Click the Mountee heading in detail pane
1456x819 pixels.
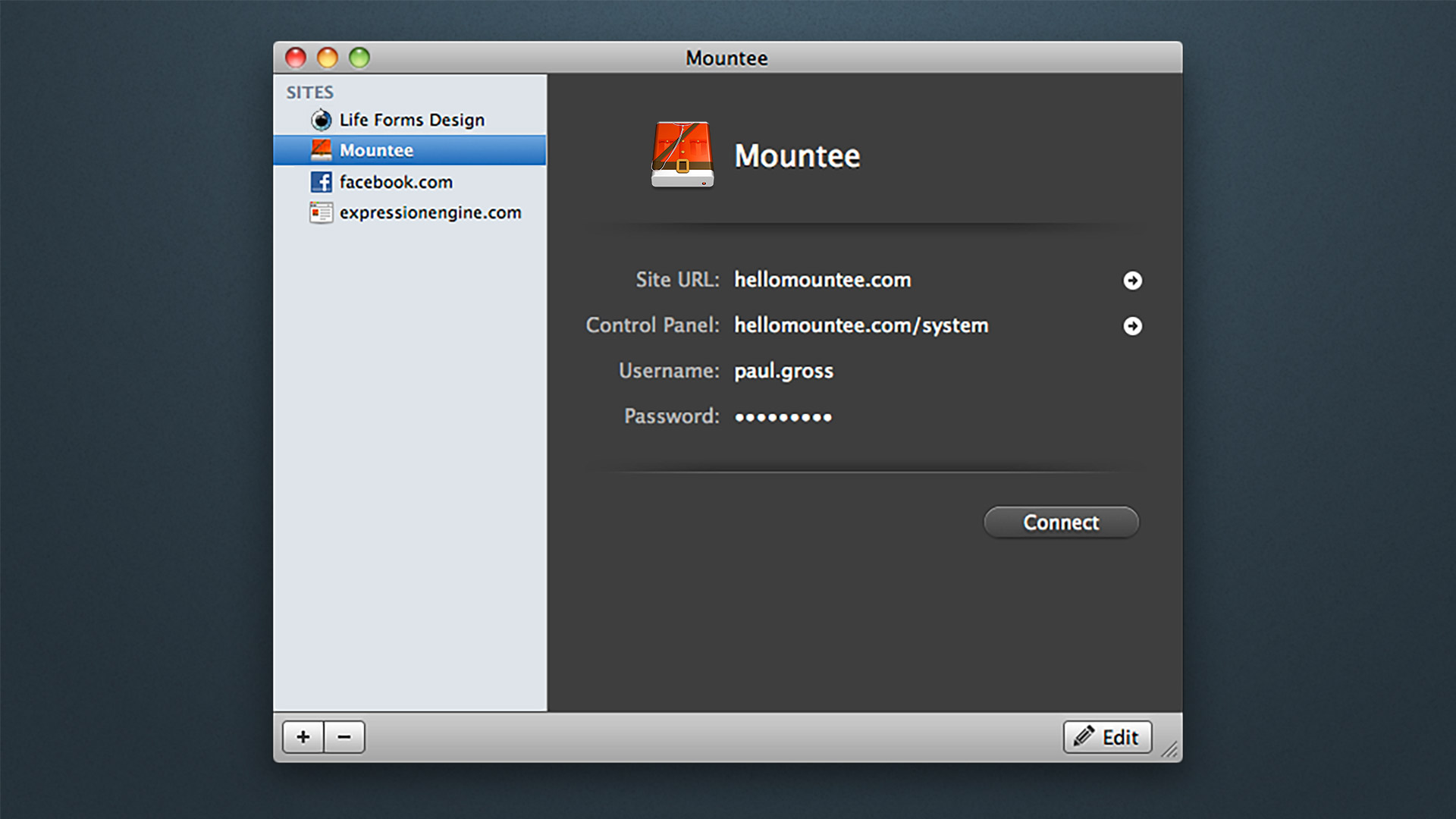[x=797, y=156]
